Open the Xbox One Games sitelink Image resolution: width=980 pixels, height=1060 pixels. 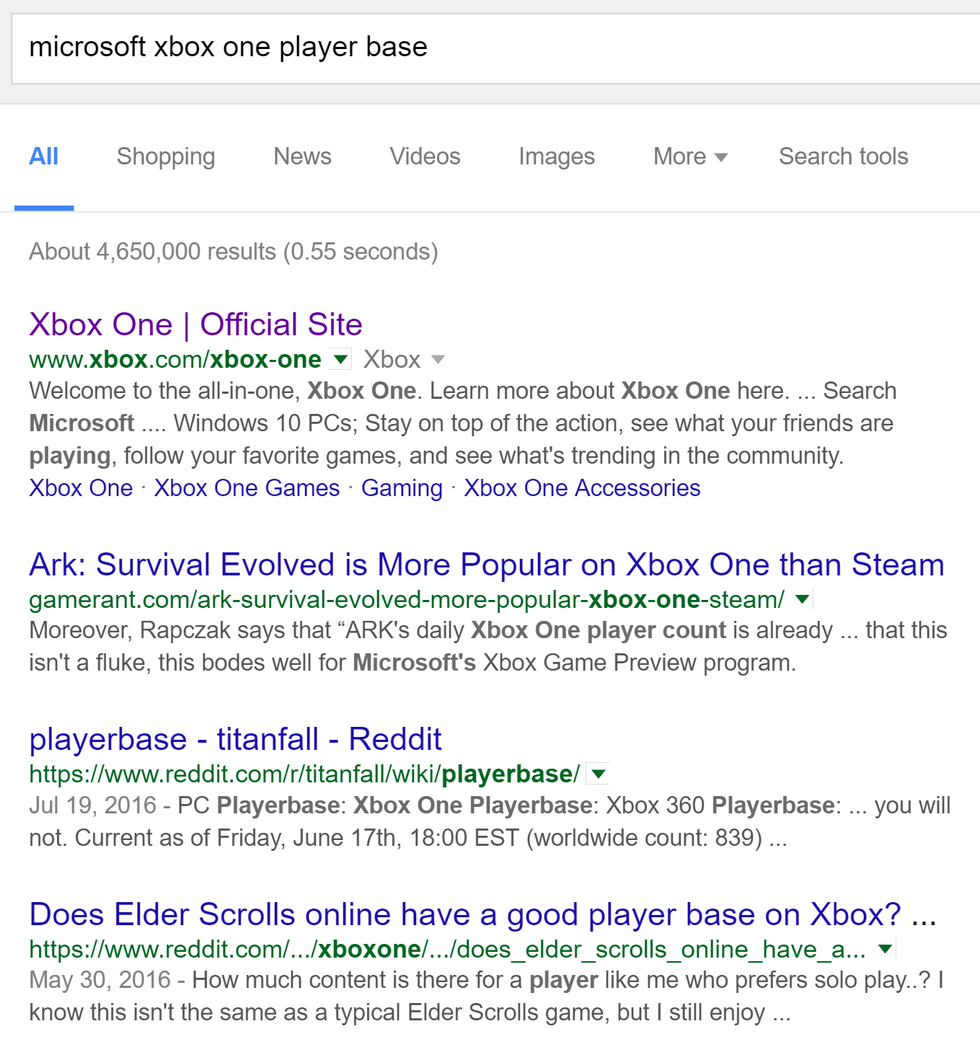point(247,488)
